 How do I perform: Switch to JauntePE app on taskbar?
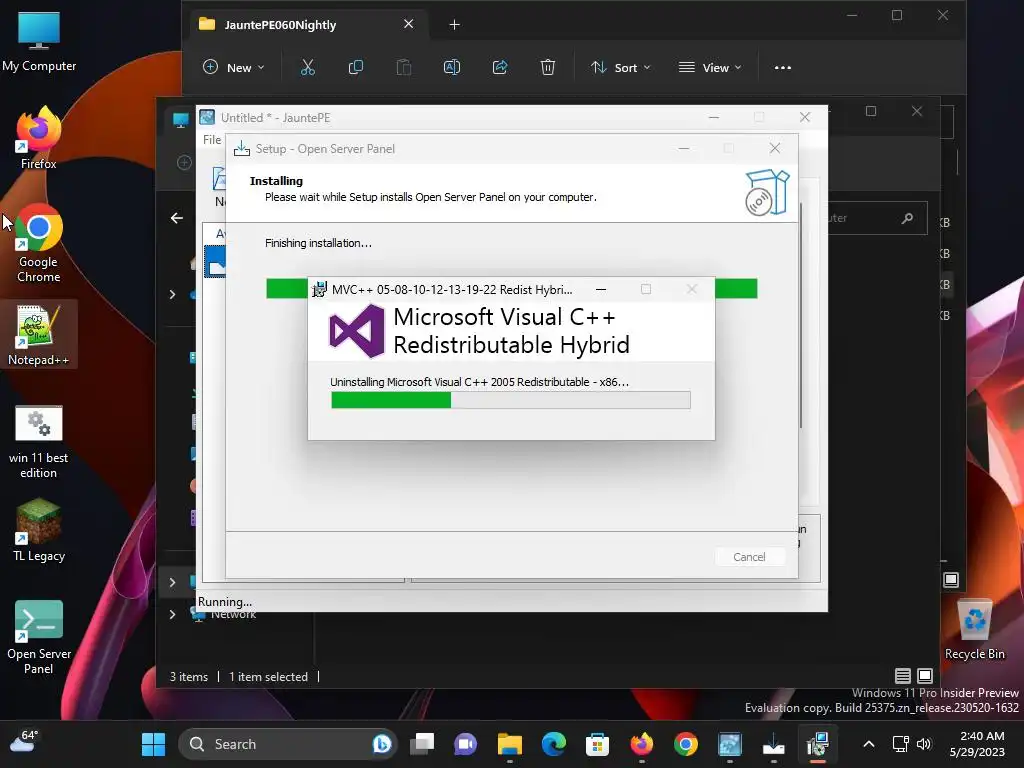730,744
